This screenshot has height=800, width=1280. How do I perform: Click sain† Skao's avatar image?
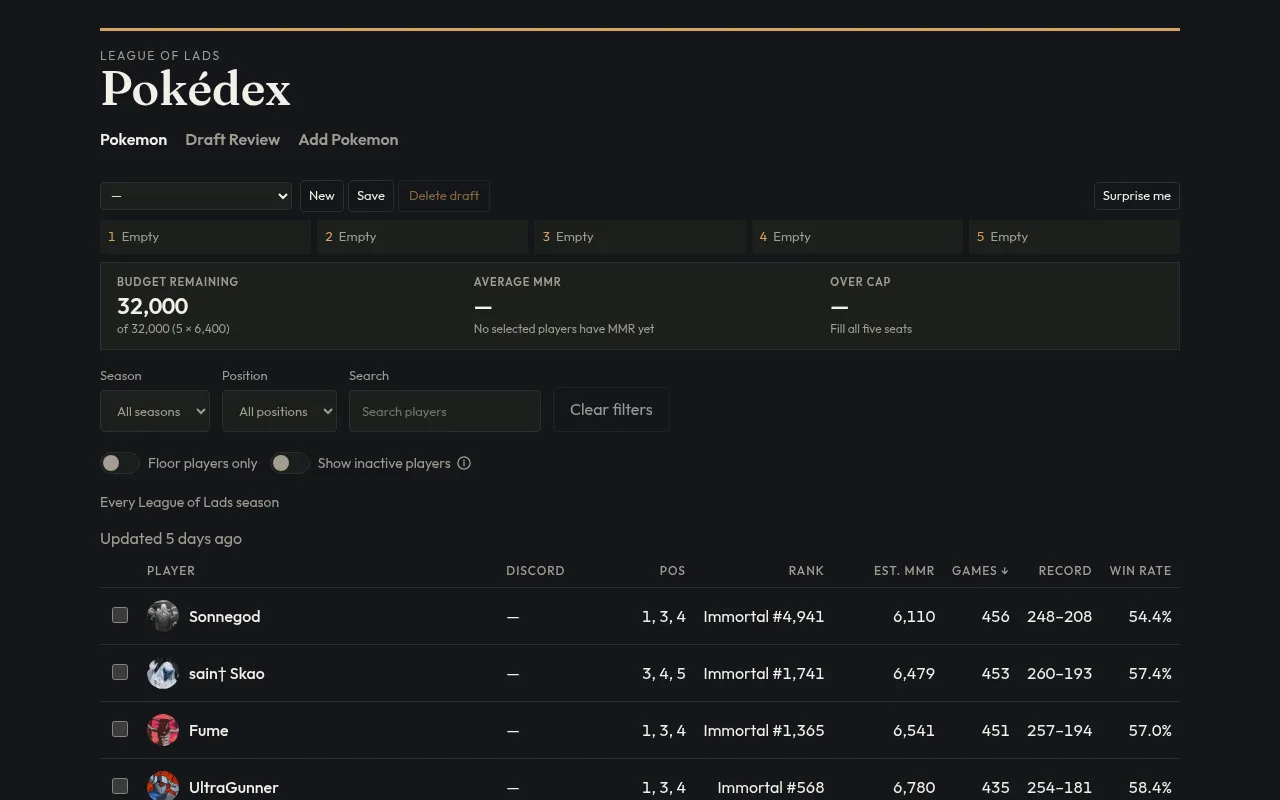[x=163, y=673]
